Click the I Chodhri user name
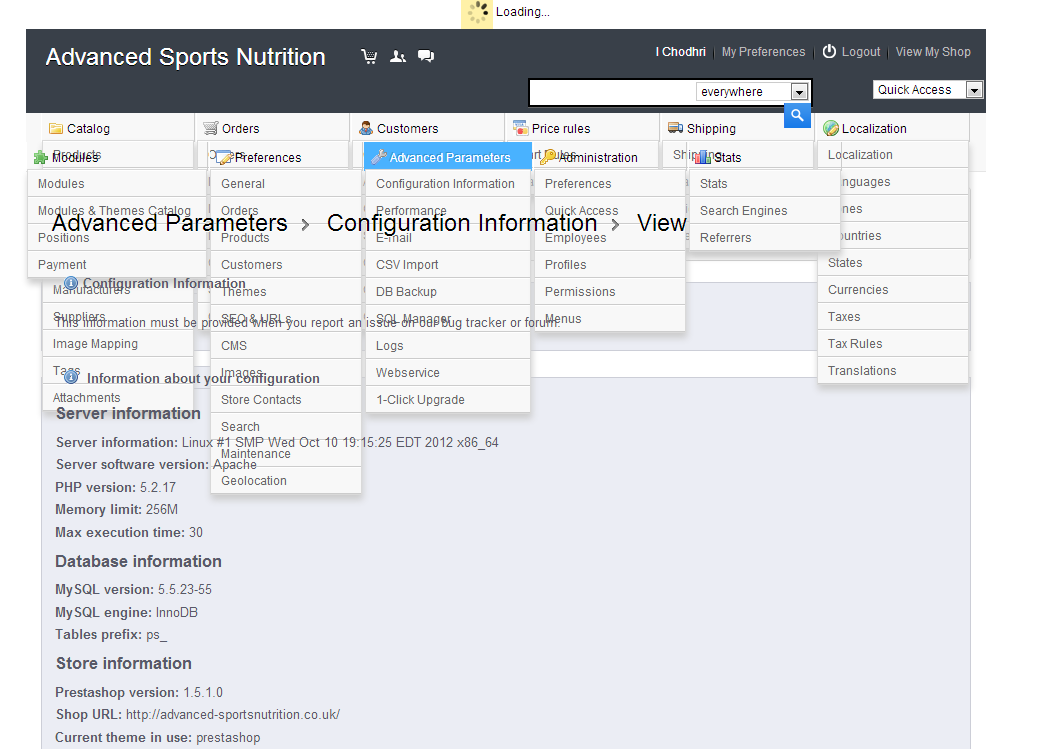 (x=680, y=52)
